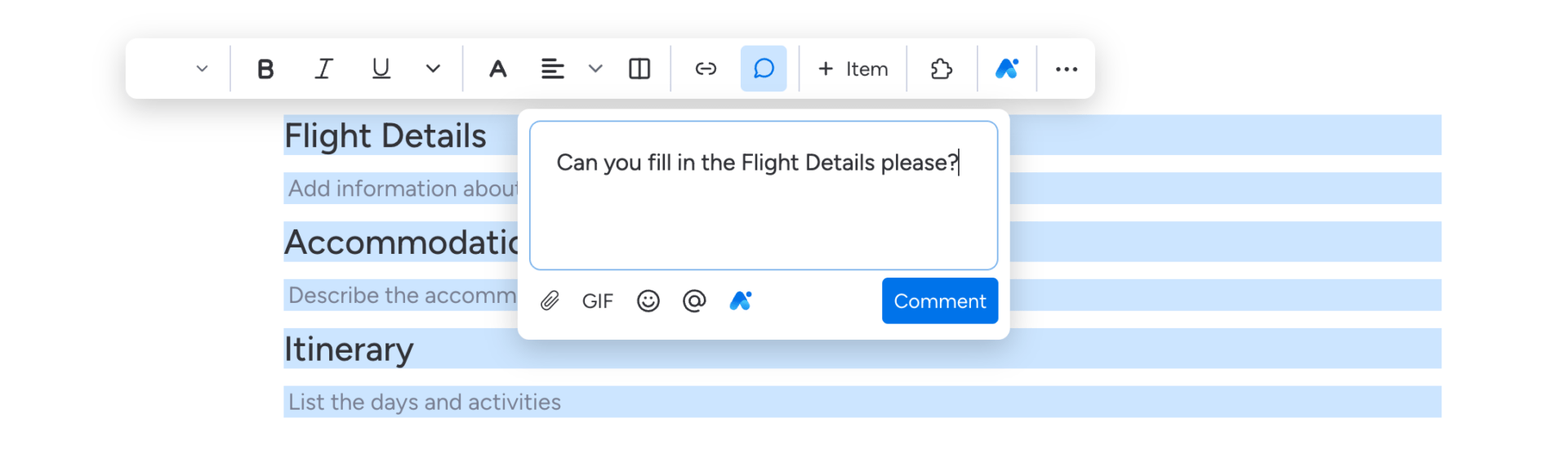Click the column layout icon
Image resolution: width=1568 pixels, height=476 pixels.
click(x=639, y=69)
